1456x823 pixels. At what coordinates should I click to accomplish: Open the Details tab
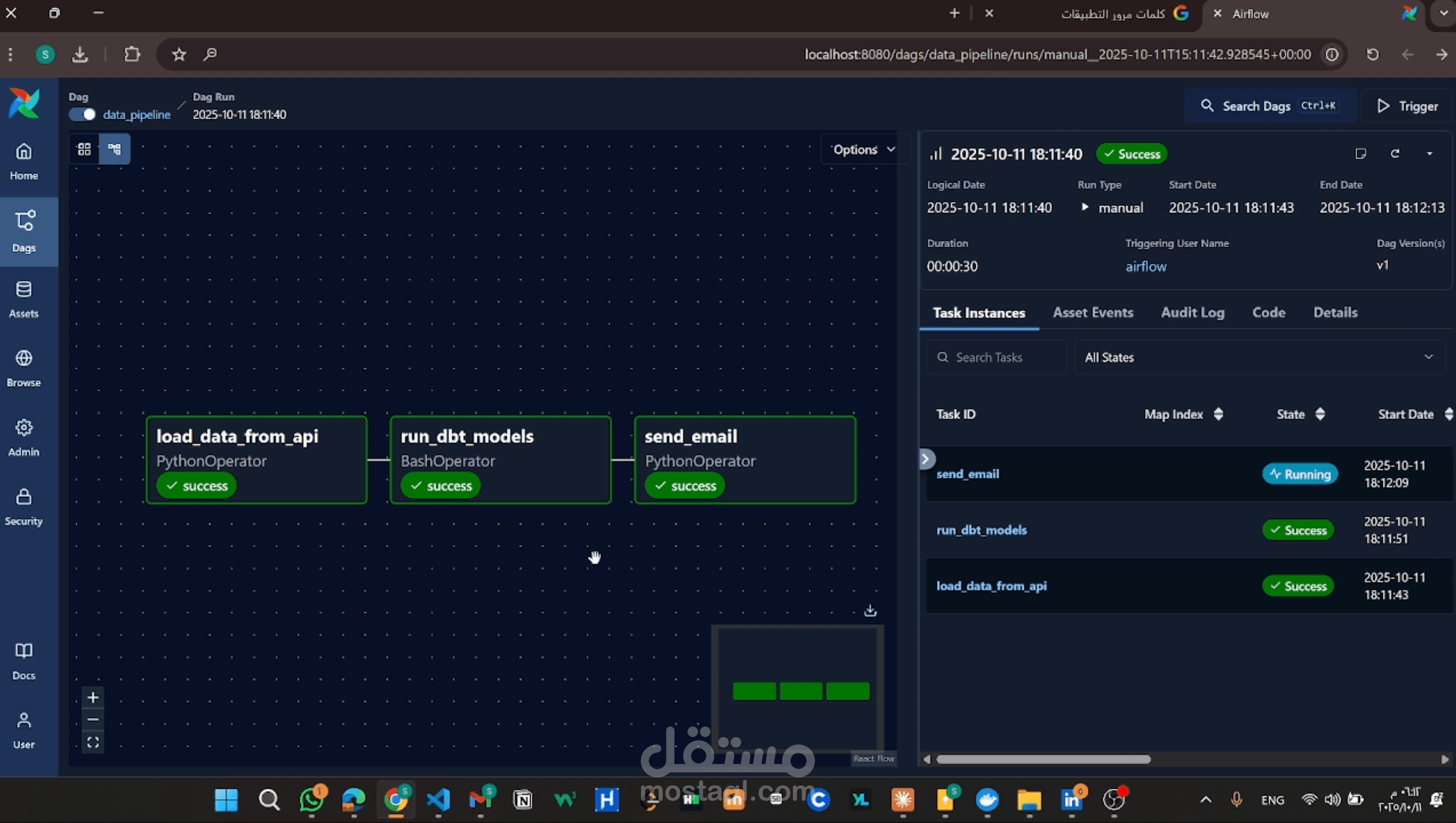click(1335, 312)
